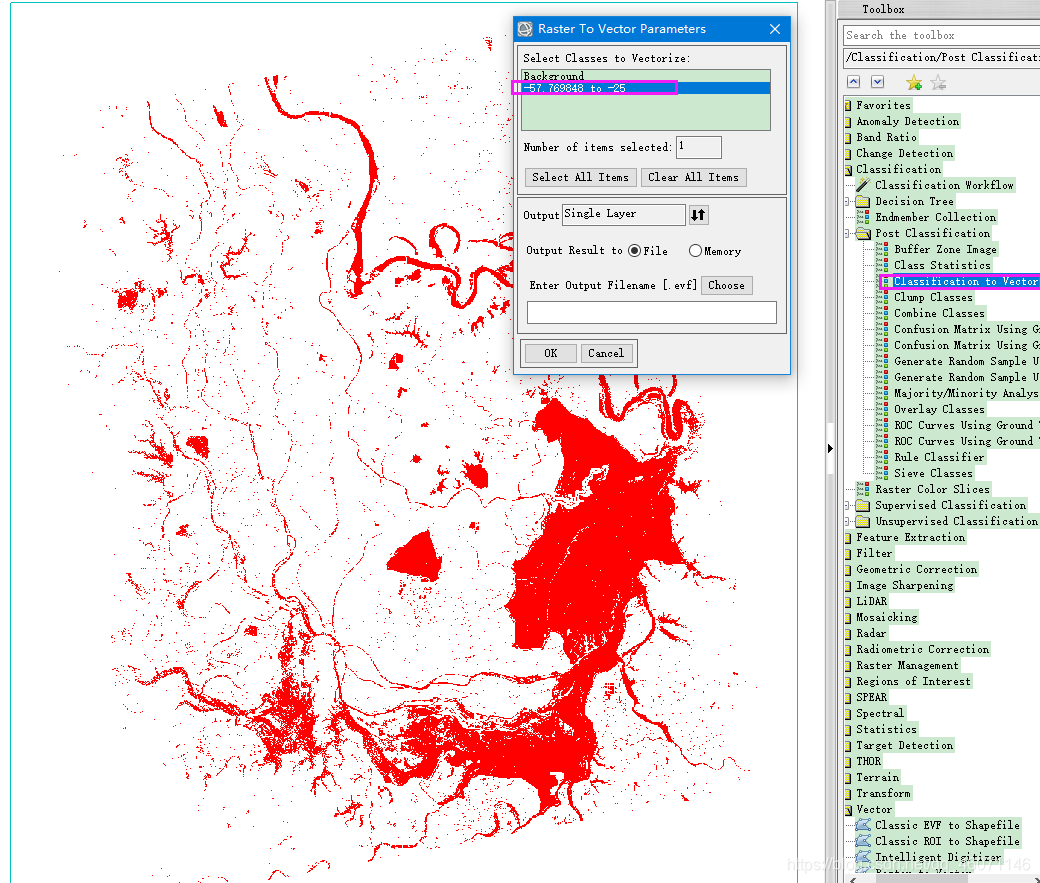Select Memory output result radio button
Screen dimensions: 1040x883
(x=695, y=251)
